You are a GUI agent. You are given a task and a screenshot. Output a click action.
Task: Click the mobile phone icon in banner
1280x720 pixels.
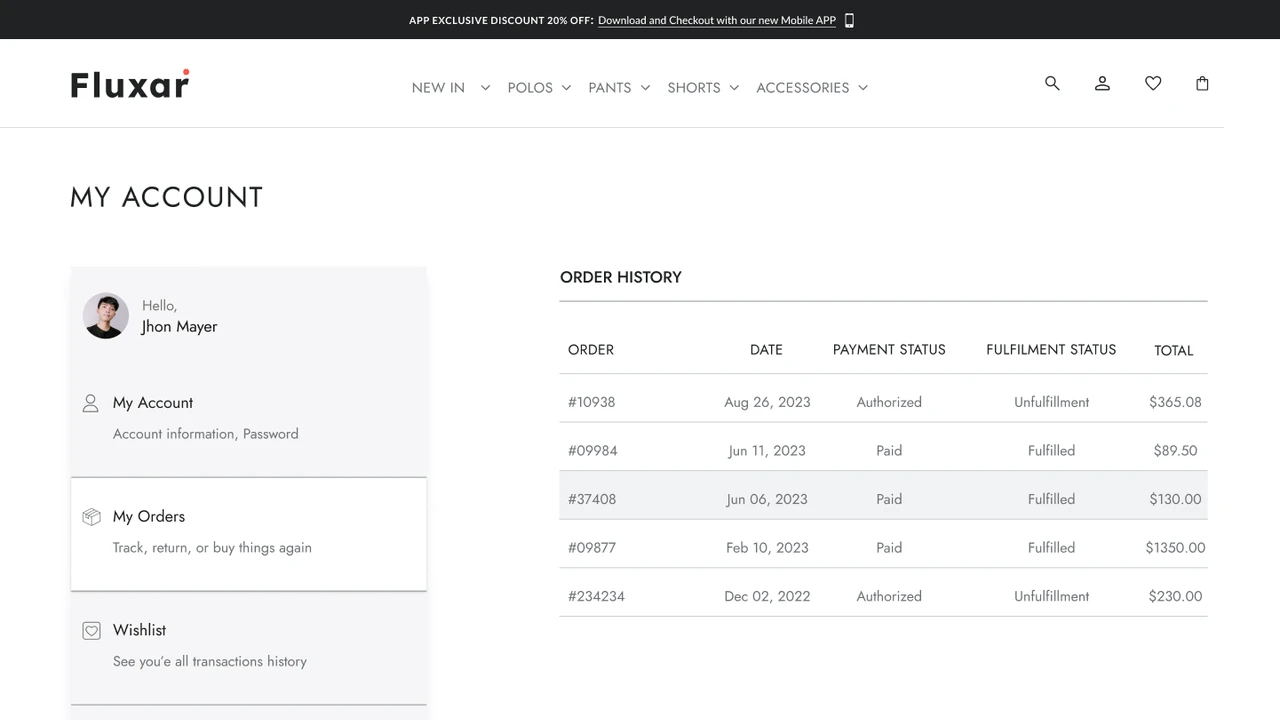[x=849, y=20]
